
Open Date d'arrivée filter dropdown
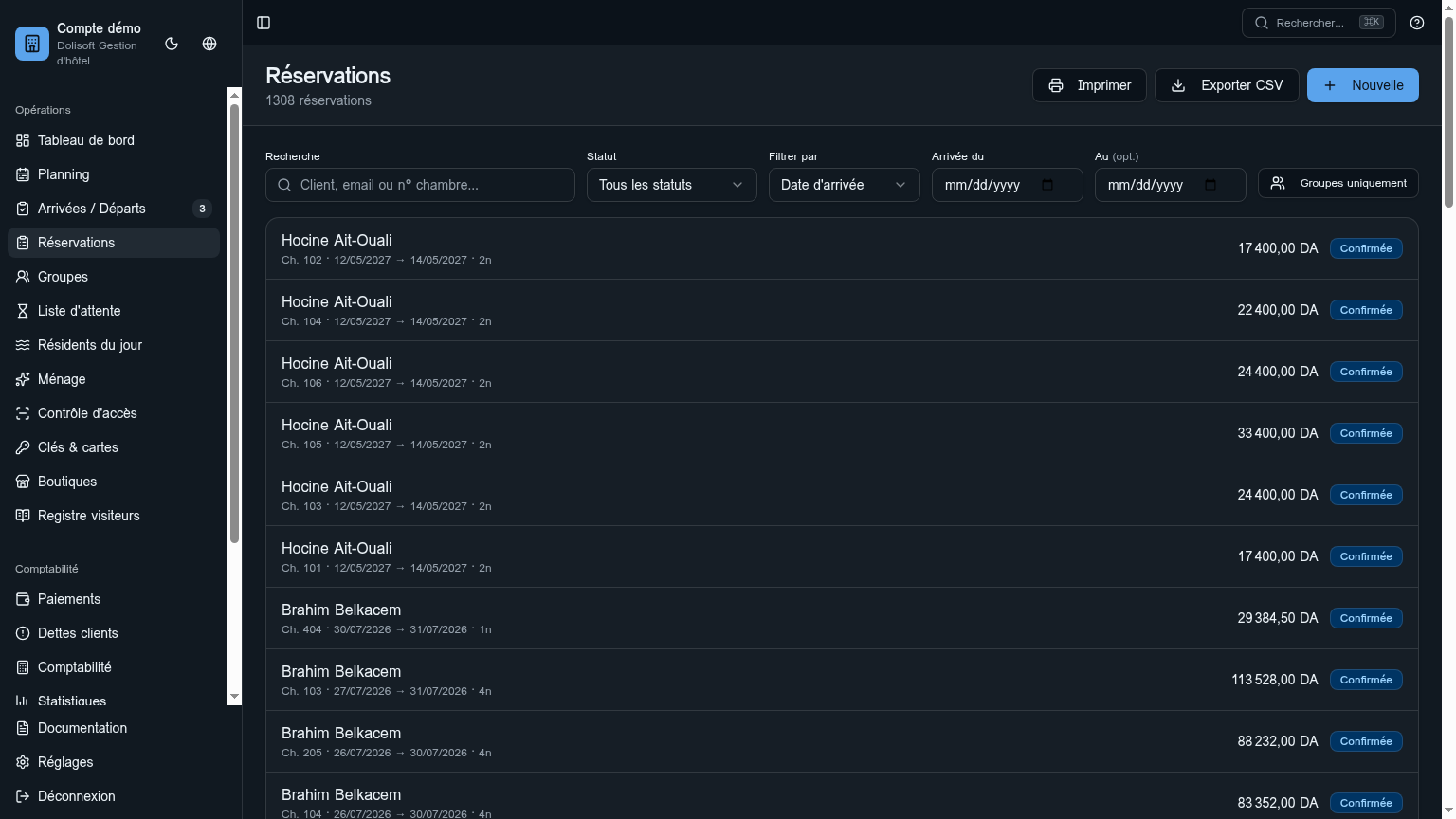click(845, 185)
